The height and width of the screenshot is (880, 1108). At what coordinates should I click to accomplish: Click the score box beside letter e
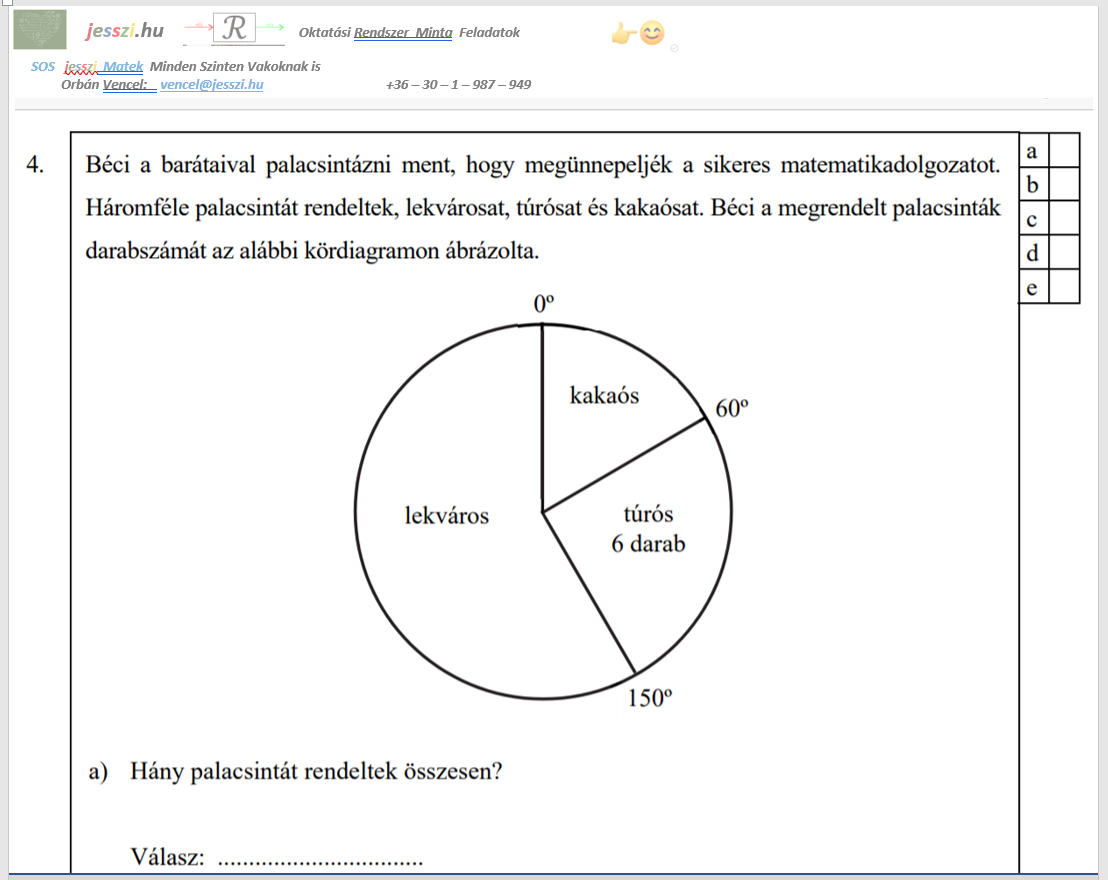1063,286
